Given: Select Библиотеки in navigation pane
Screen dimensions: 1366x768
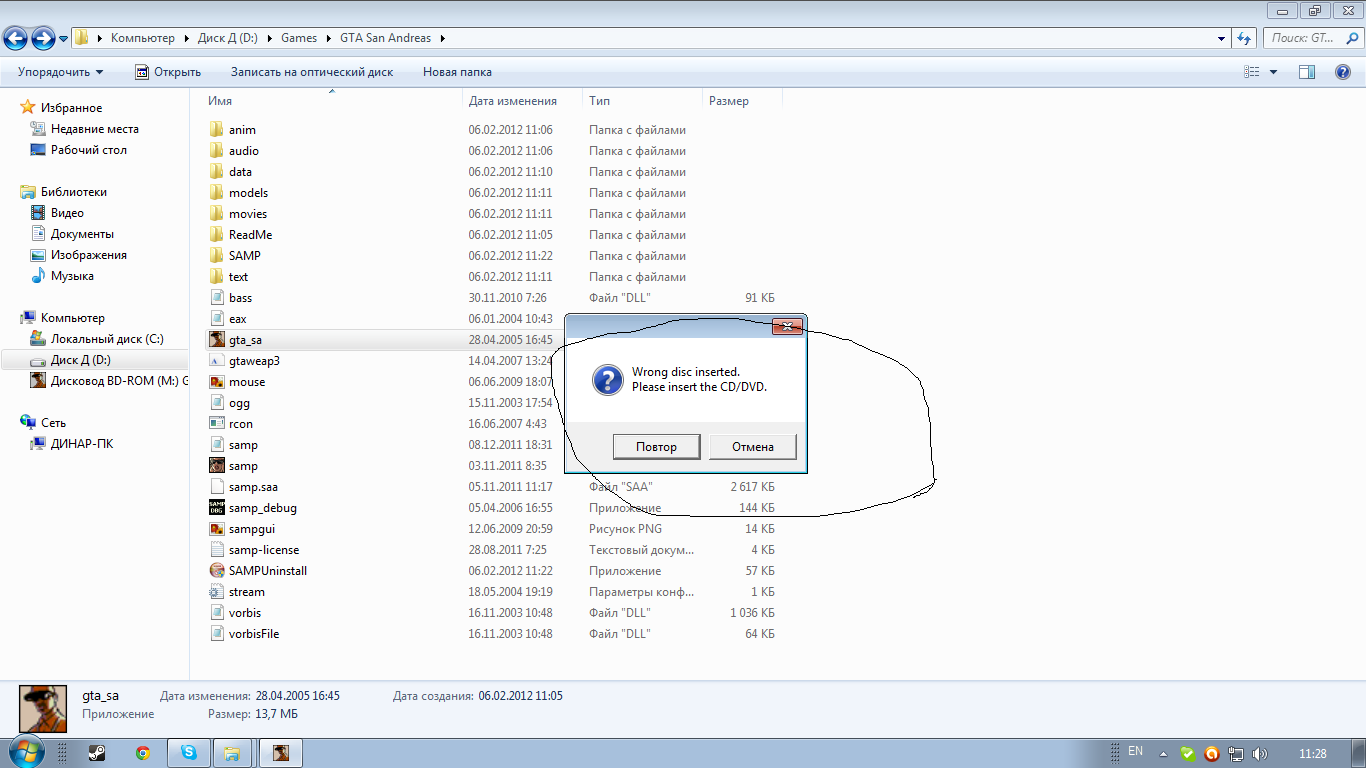Looking at the screenshot, I should point(73,192).
